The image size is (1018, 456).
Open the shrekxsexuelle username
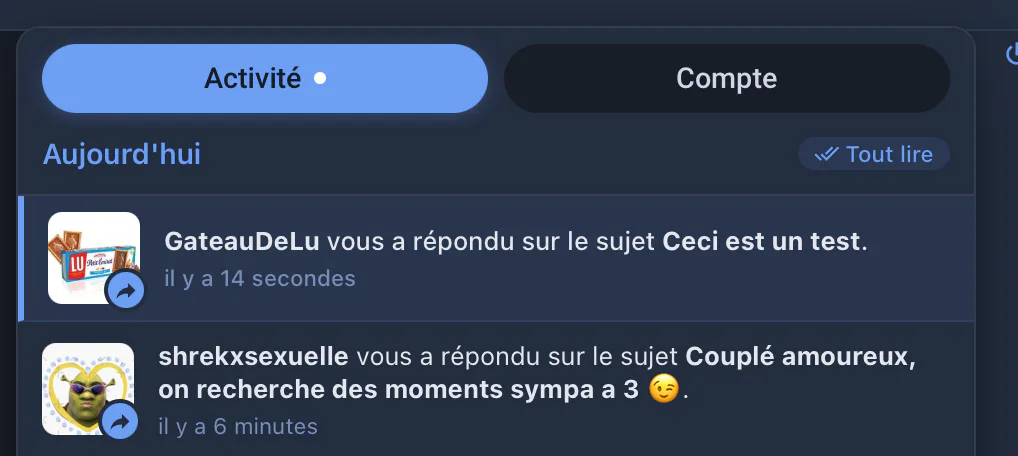[253, 357]
